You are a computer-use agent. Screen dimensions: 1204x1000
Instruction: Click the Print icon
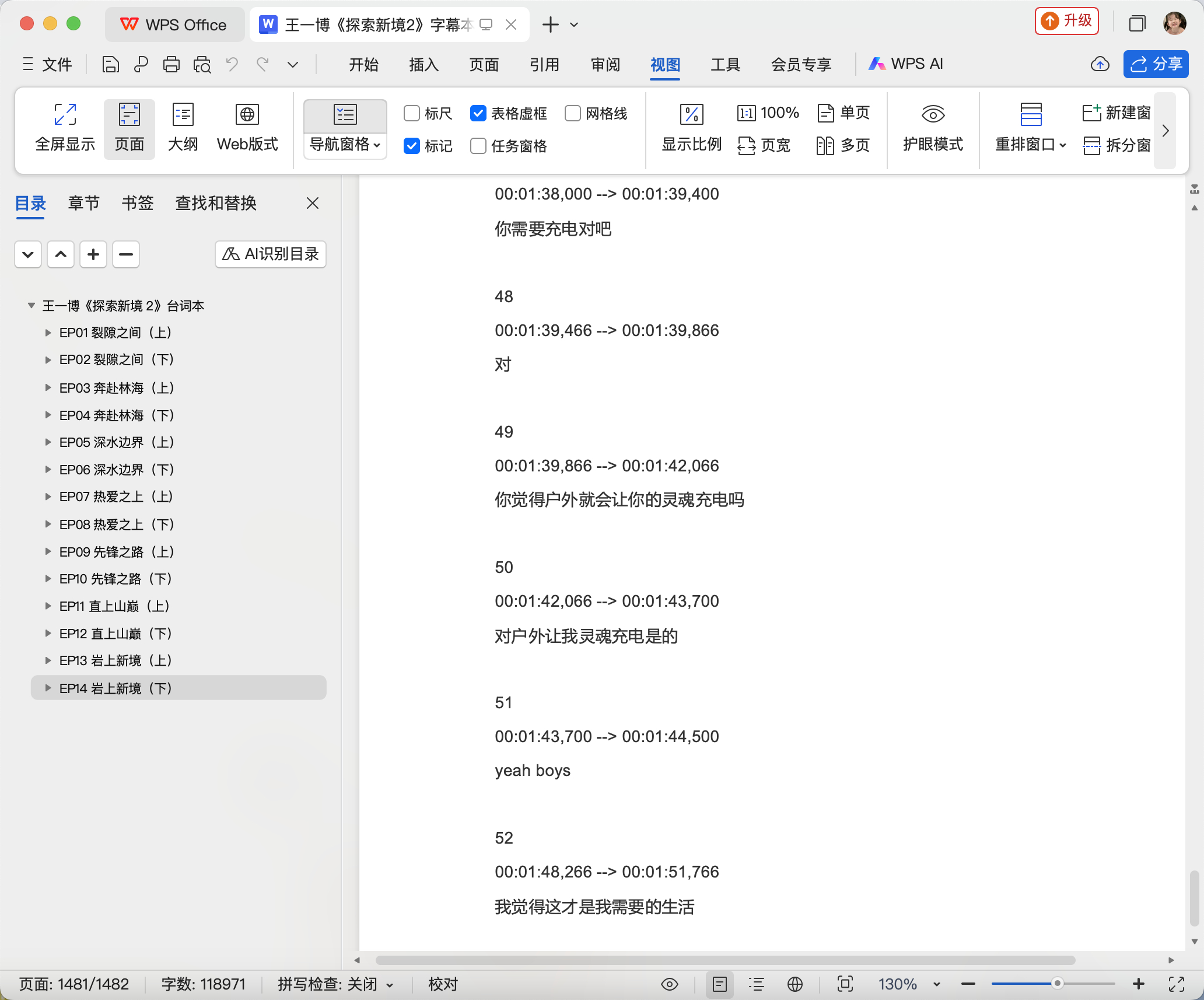(x=171, y=64)
